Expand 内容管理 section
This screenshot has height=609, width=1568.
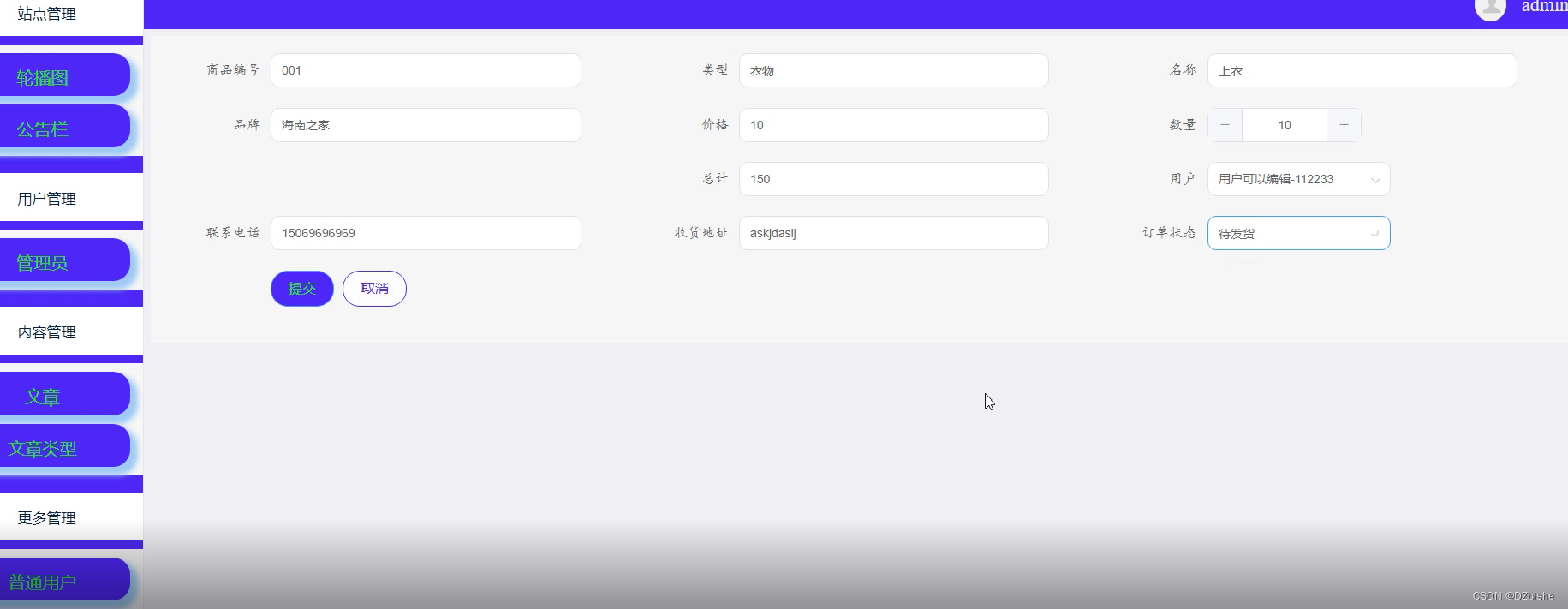pos(71,331)
